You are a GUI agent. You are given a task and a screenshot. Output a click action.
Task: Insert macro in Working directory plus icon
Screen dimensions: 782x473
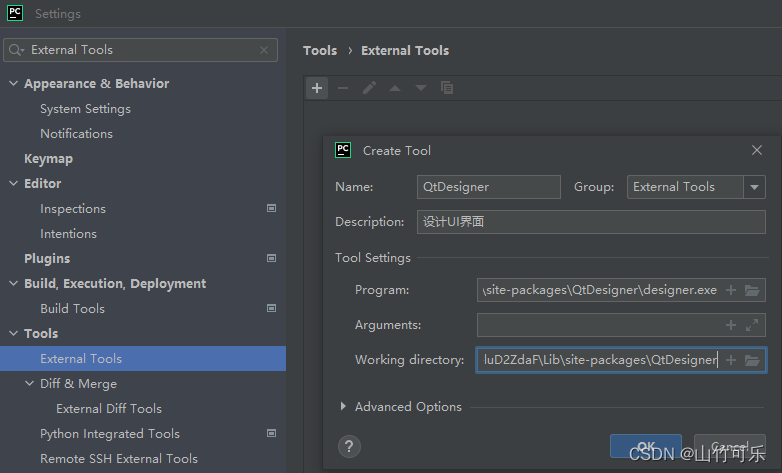coord(731,360)
